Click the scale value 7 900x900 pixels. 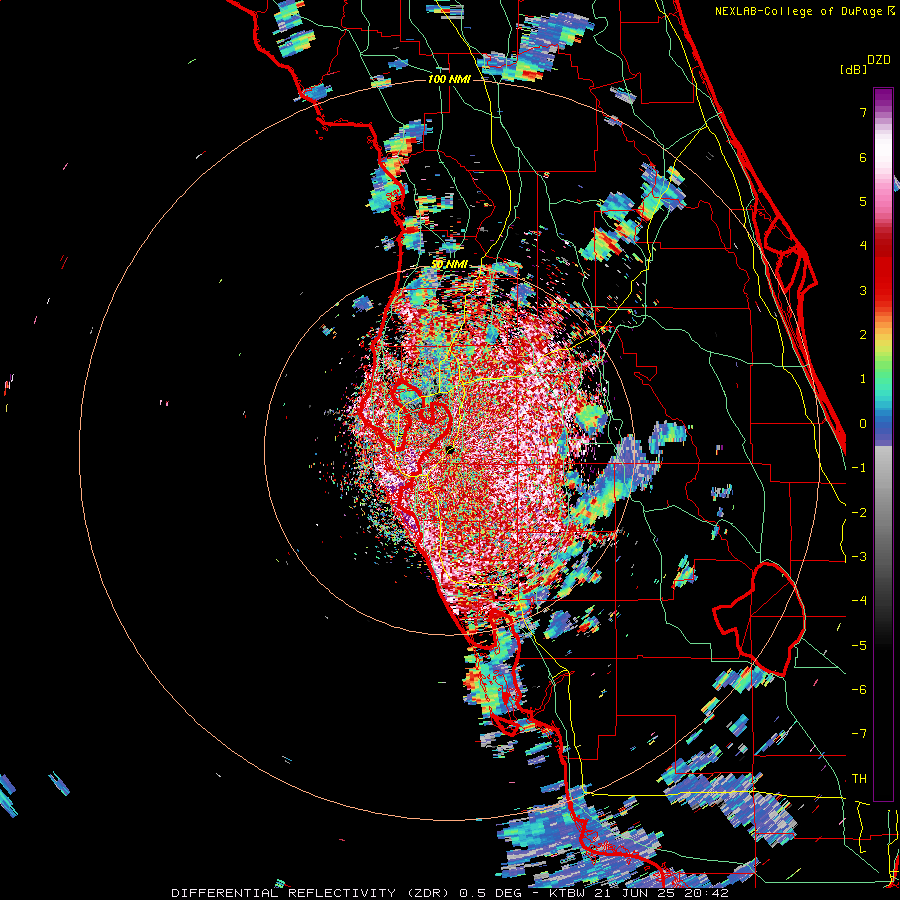click(863, 112)
